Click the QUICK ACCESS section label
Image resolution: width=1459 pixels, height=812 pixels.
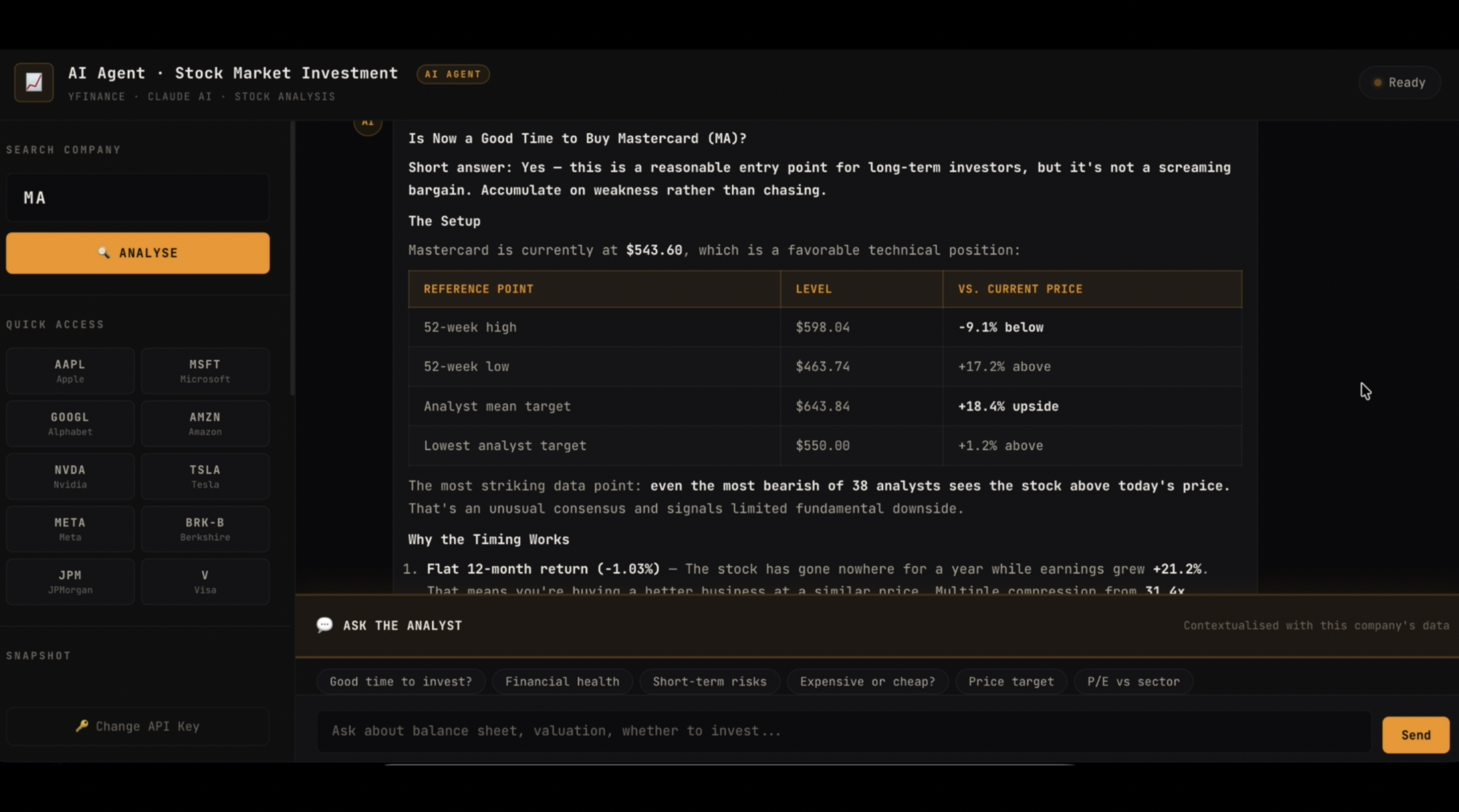[x=55, y=324]
